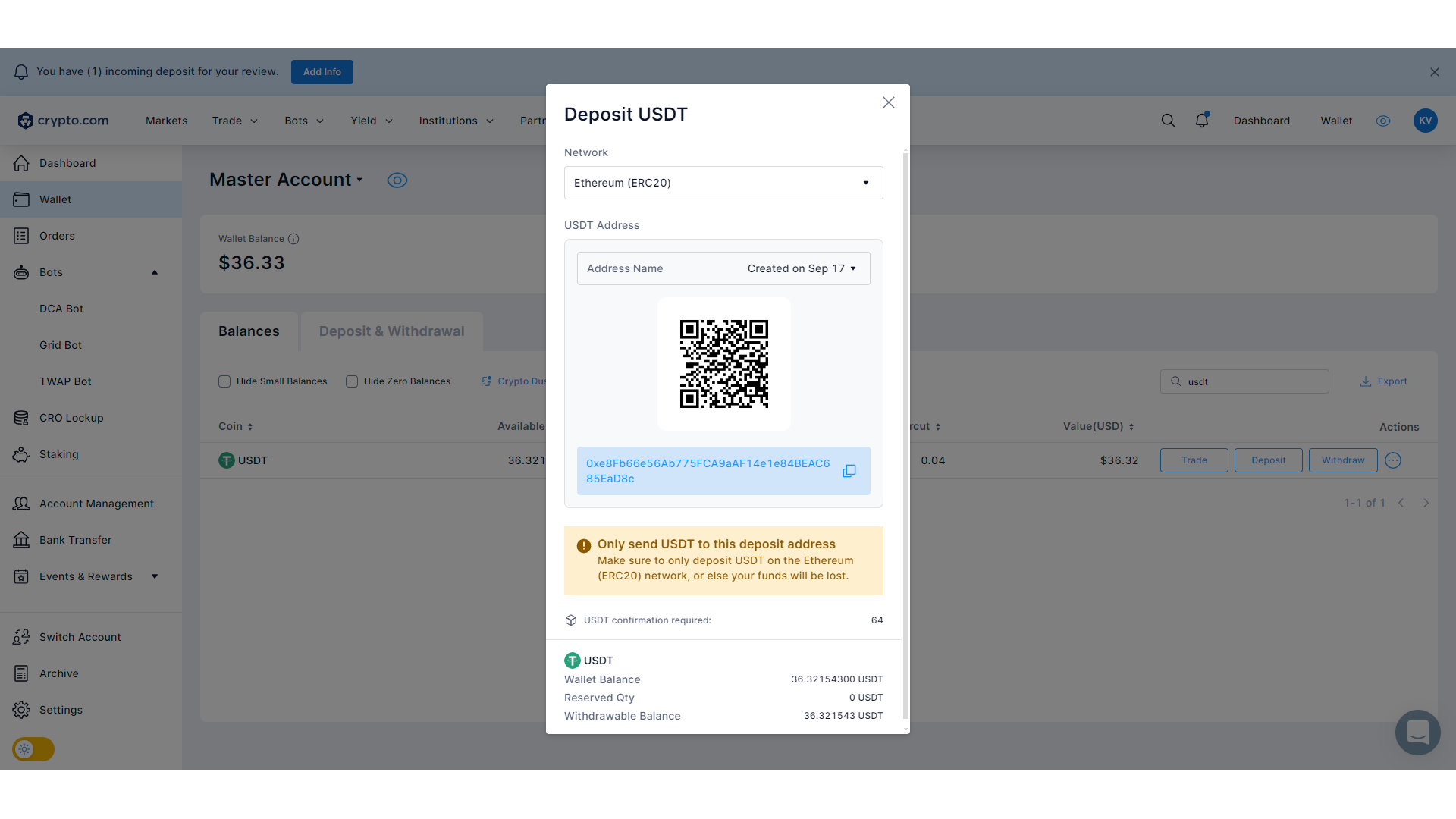Expand Events & Rewards section
This screenshot has width=1456, height=819.
155,576
